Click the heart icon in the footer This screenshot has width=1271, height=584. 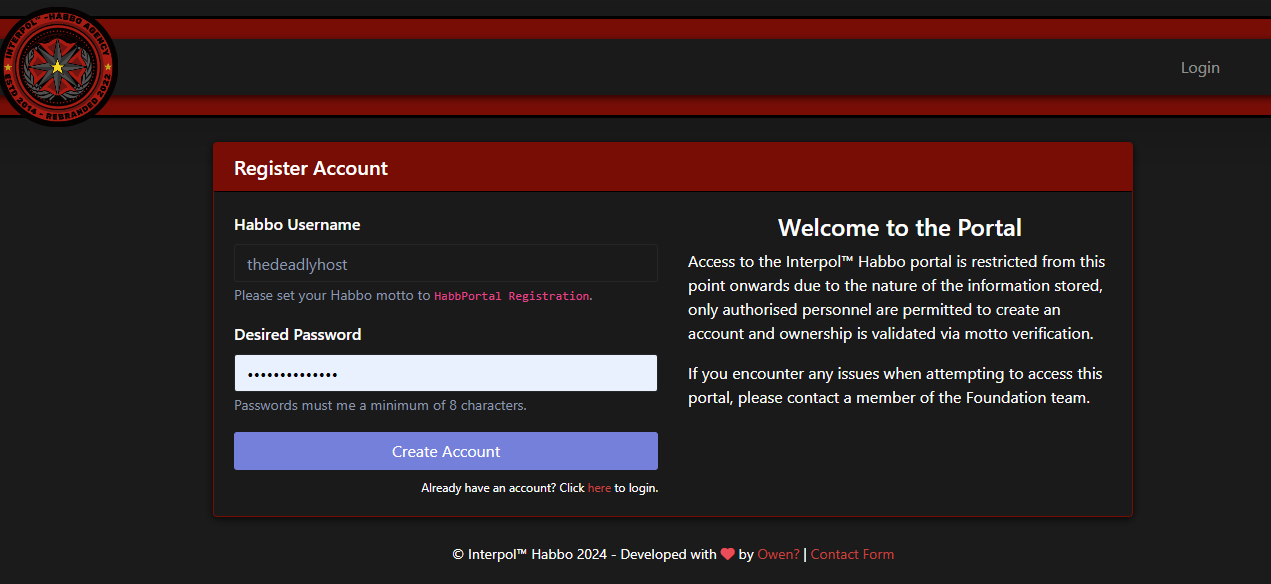728,554
